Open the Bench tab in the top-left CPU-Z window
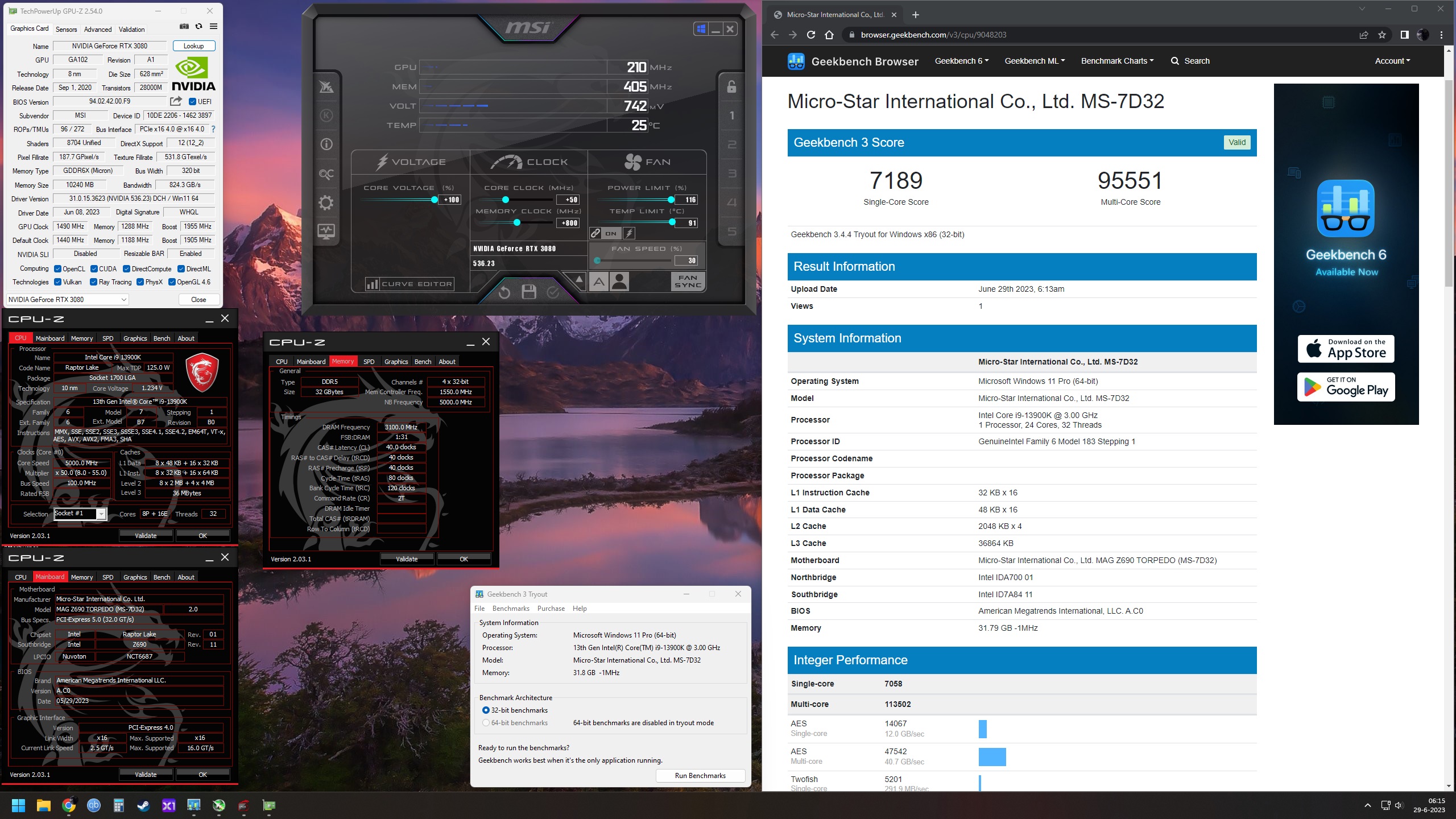Viewport: 1456px width, 819px height. click(162, 338)
